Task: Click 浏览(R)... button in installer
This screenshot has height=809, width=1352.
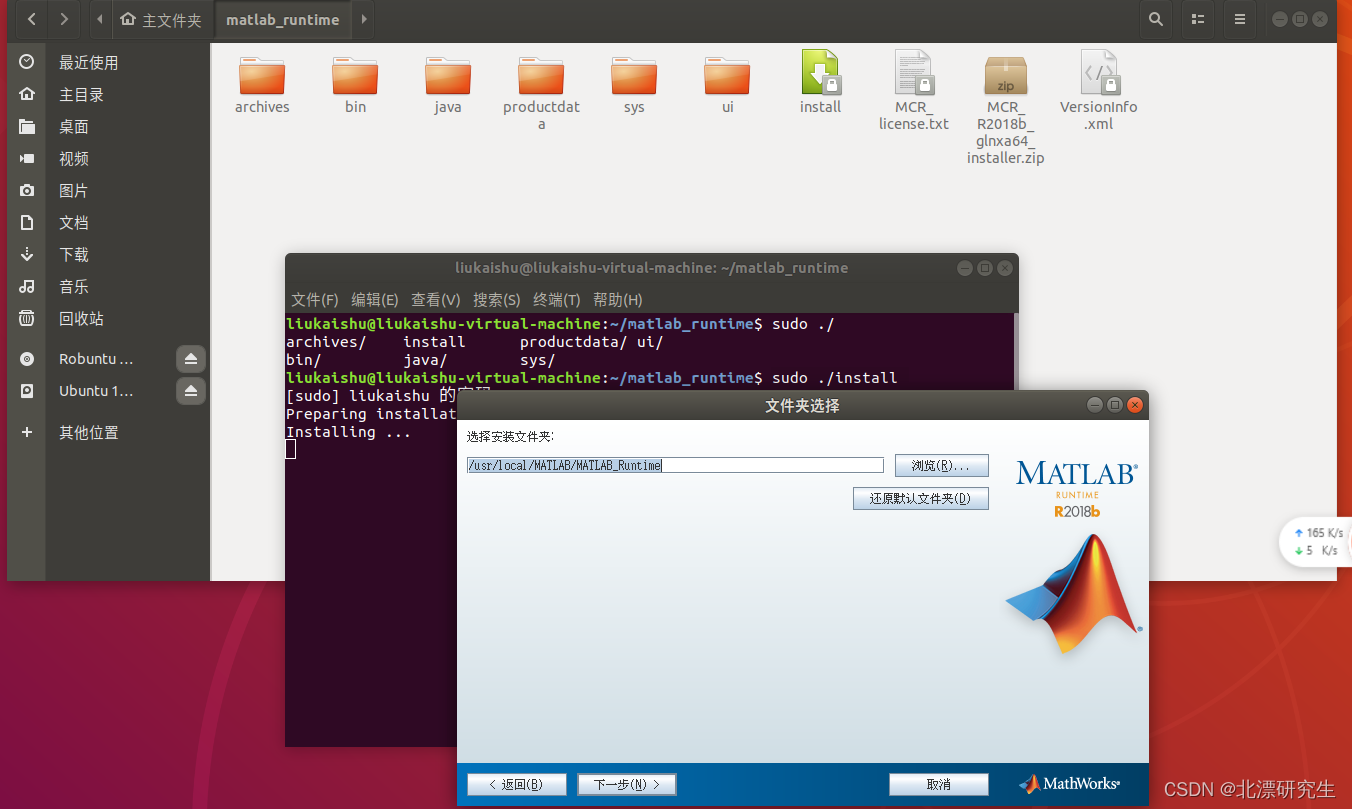Action: coord(941,466)
